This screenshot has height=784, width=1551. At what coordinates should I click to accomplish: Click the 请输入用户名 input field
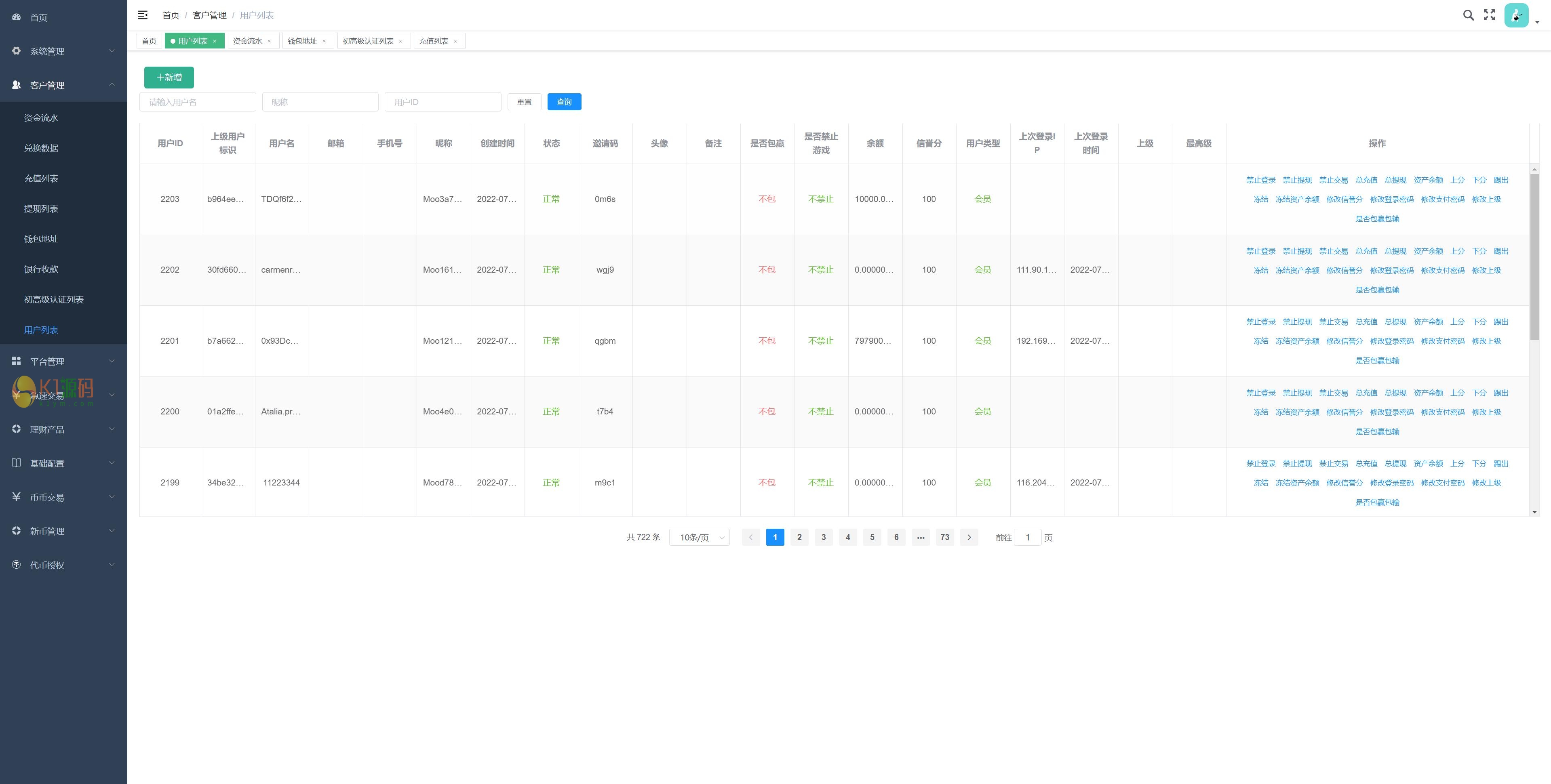click(198, 102)
